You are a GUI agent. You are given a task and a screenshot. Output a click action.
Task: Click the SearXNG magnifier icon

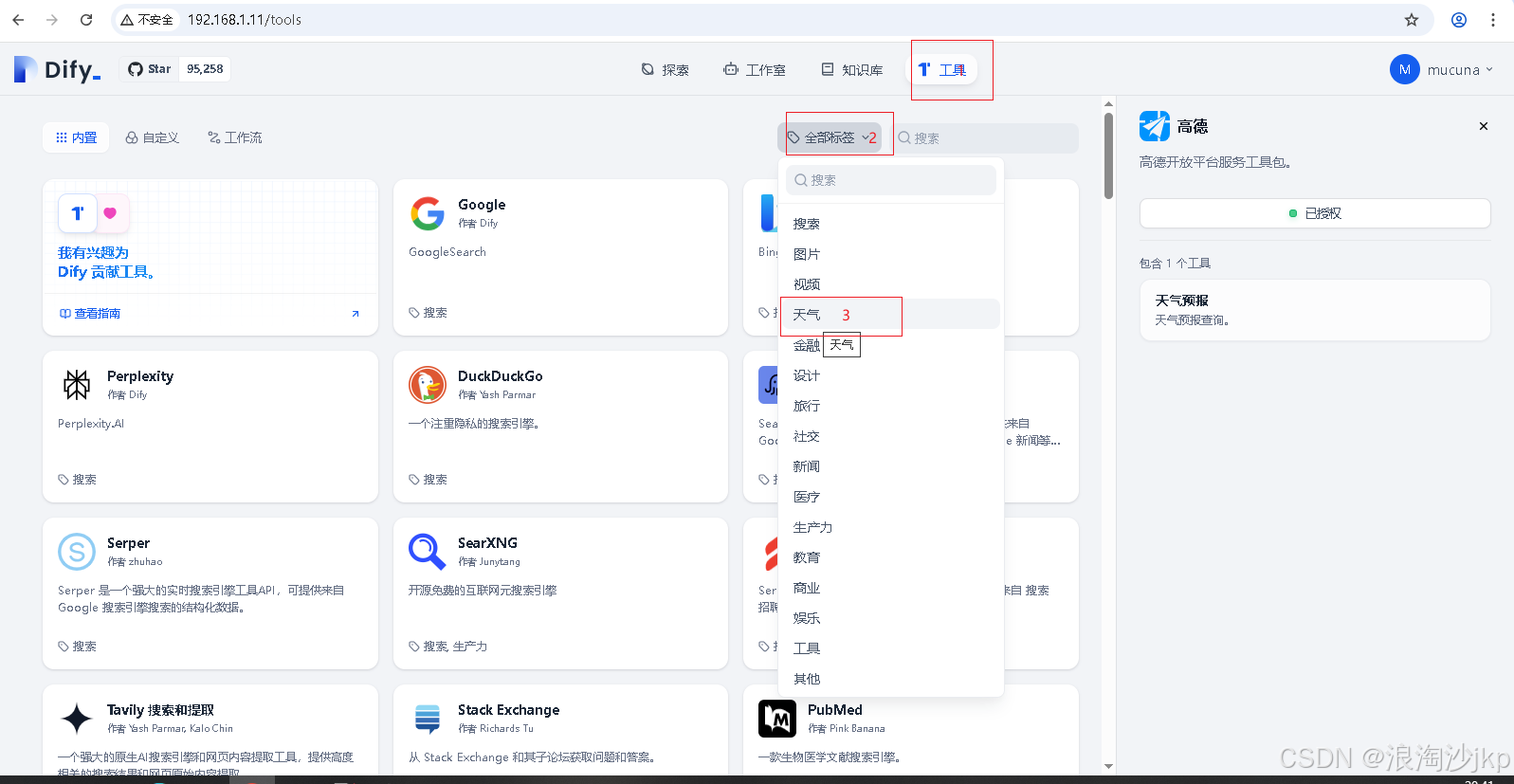pos(428,552)
